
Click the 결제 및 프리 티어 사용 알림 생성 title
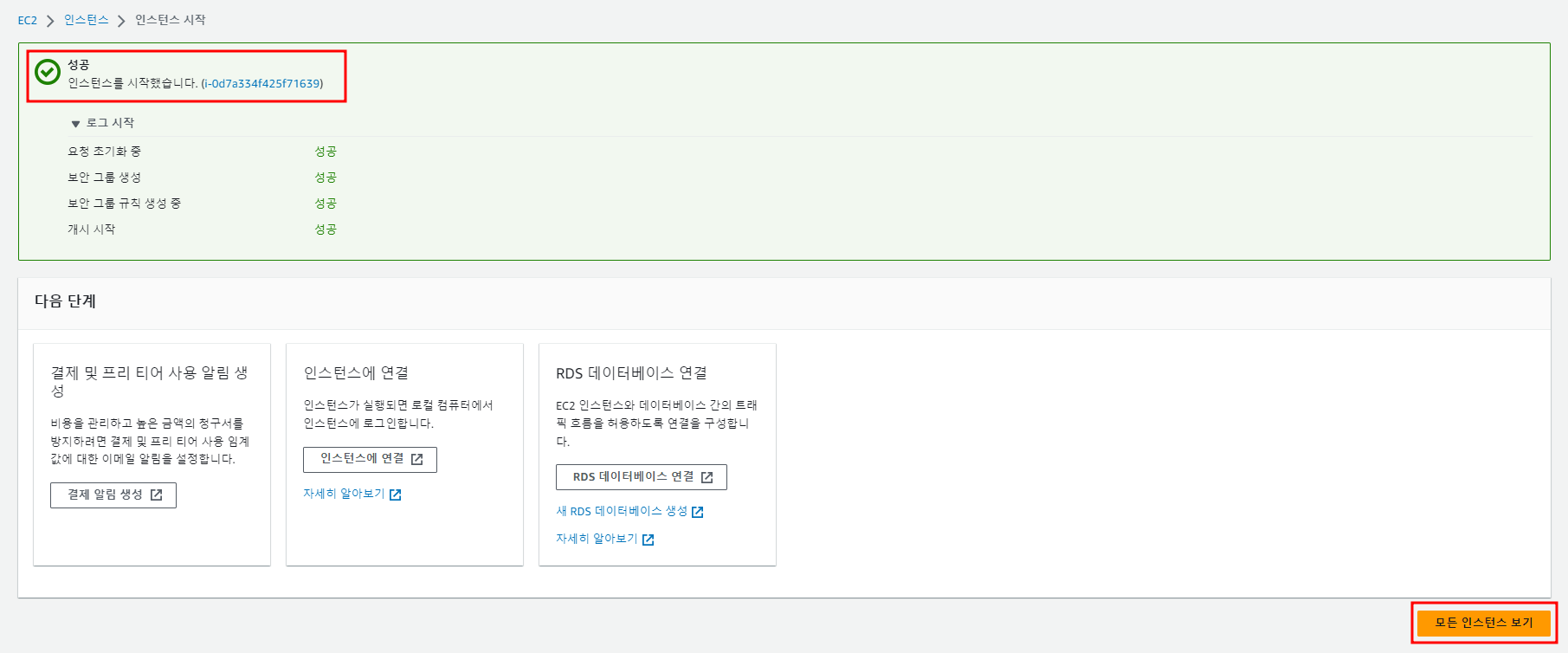click(x=150, y=382)
